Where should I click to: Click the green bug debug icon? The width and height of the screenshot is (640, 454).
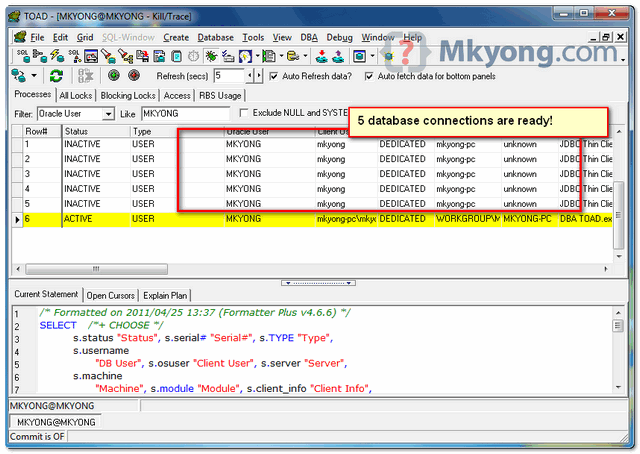[211, 56]
